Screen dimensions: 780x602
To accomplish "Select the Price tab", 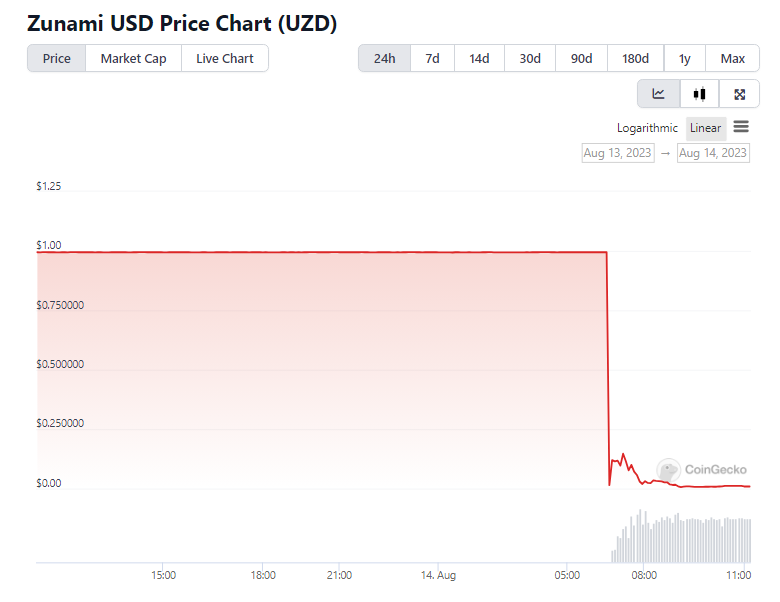I will coord(57,58).
